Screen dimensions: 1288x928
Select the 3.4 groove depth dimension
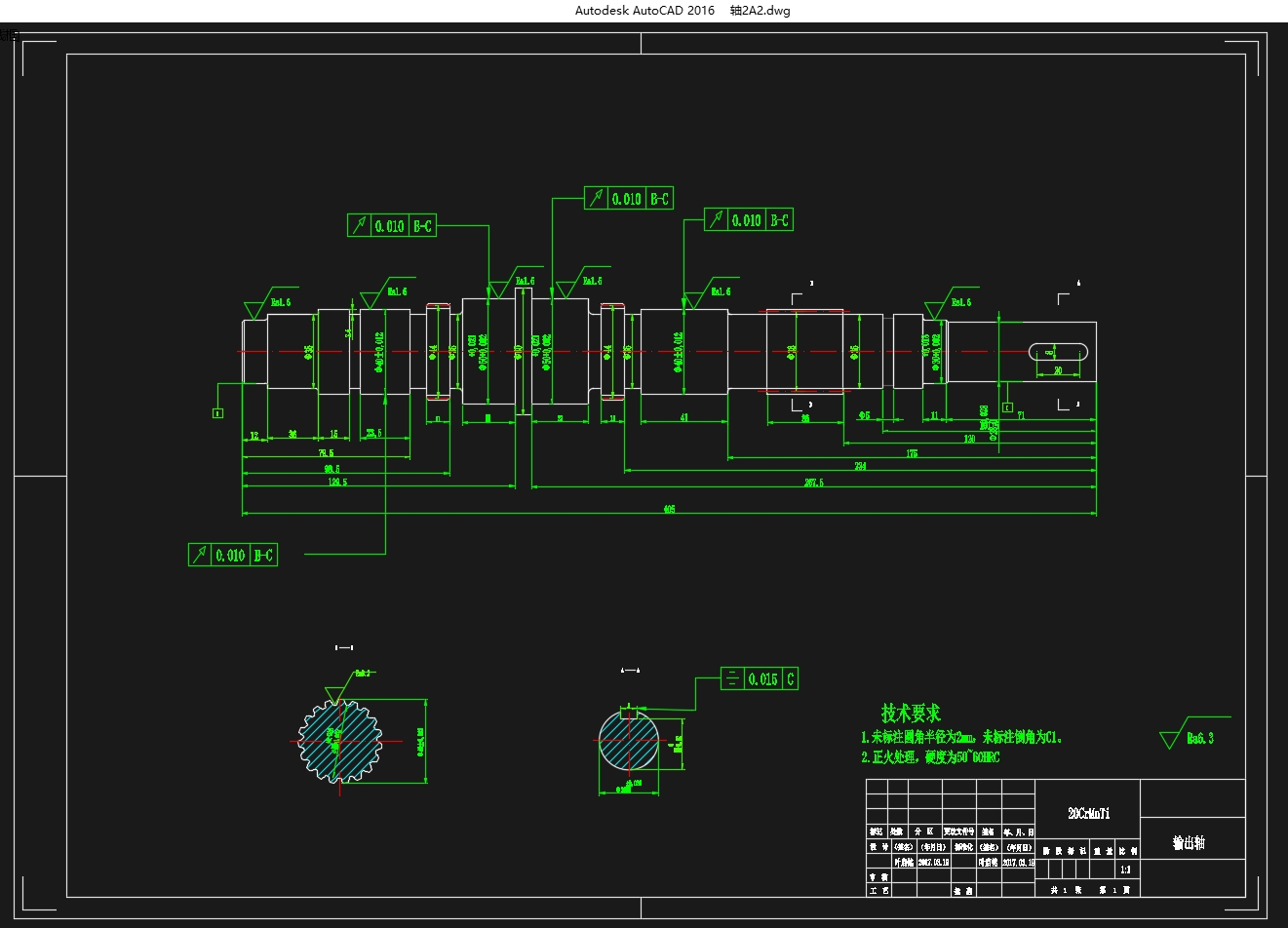pyautogui.click(x=348, y=333)
